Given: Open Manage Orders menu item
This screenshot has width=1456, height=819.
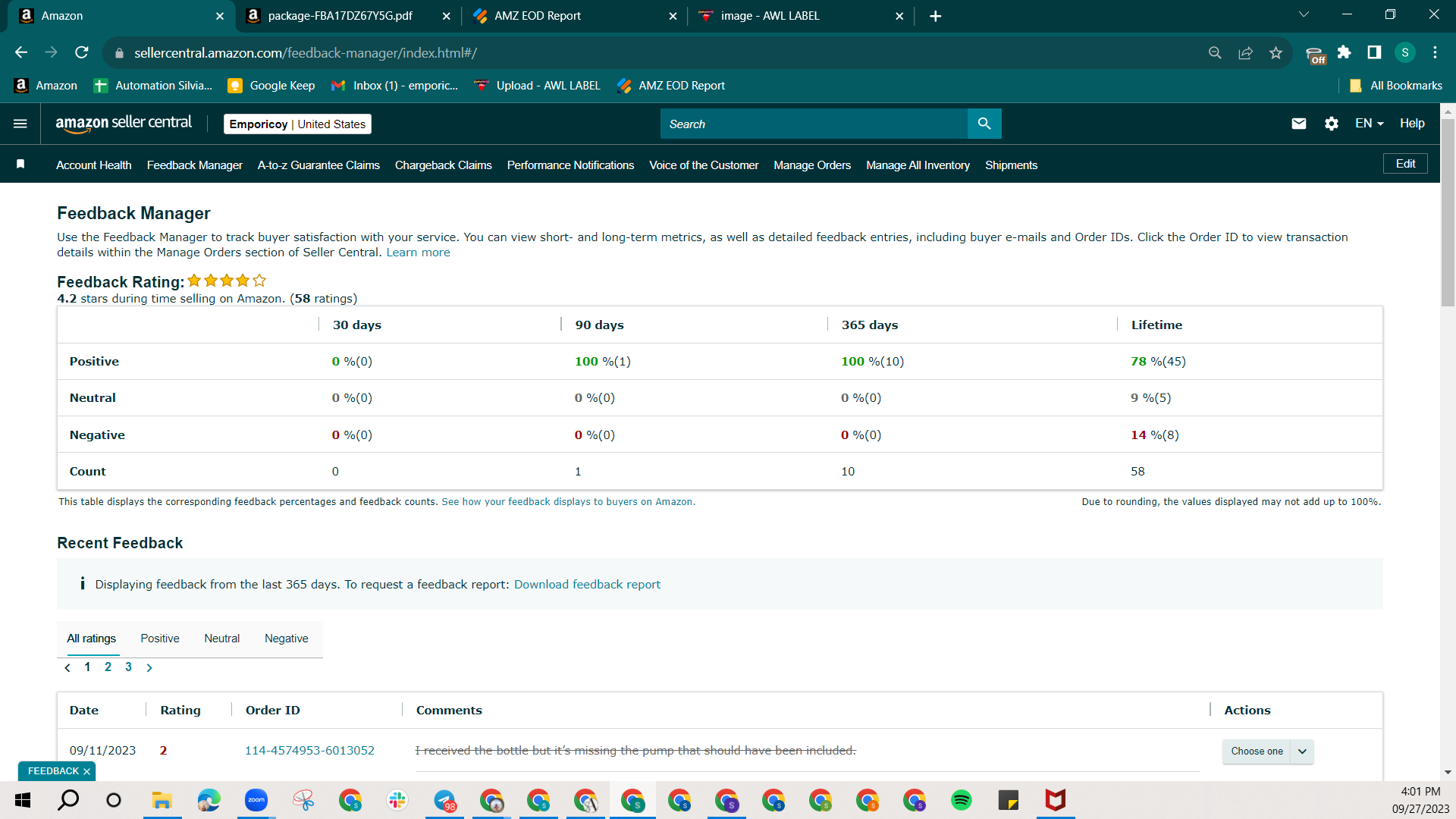Looking at the screenshot, I should (812, 165).
